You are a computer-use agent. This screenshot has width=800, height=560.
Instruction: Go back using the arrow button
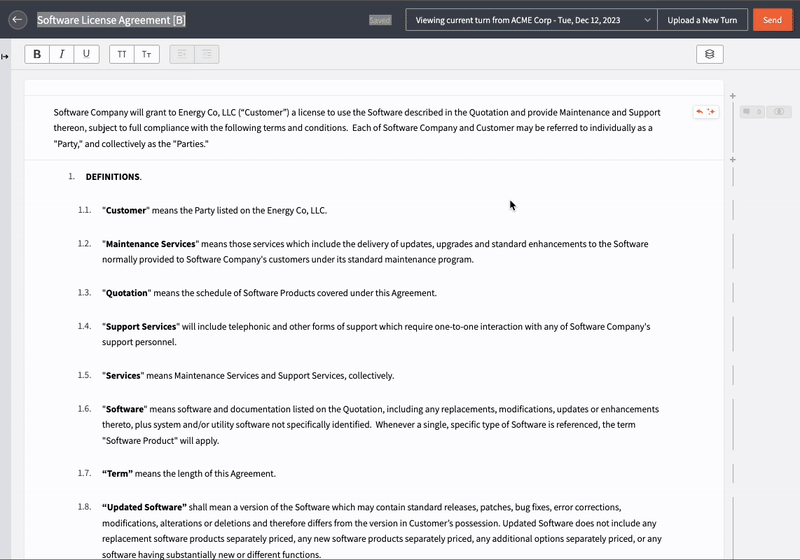point(17,20)
